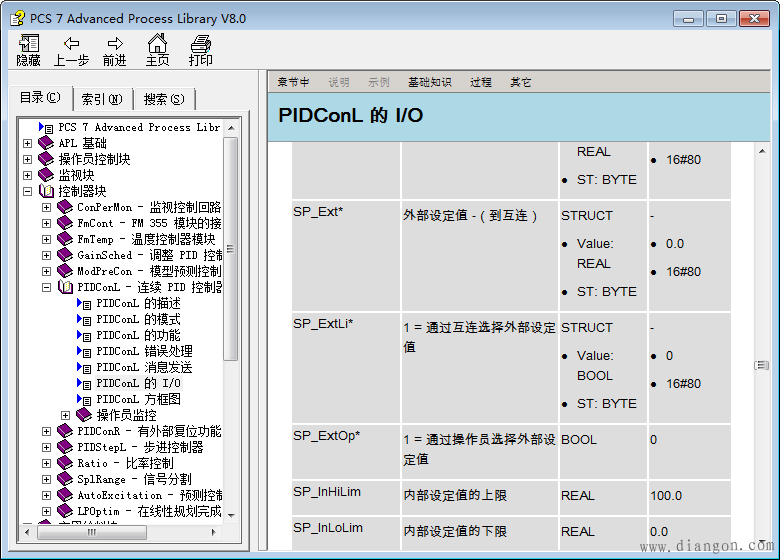
Task: Open the 过程 menu item
Action: pyautogui.click(x=481, y=82)
